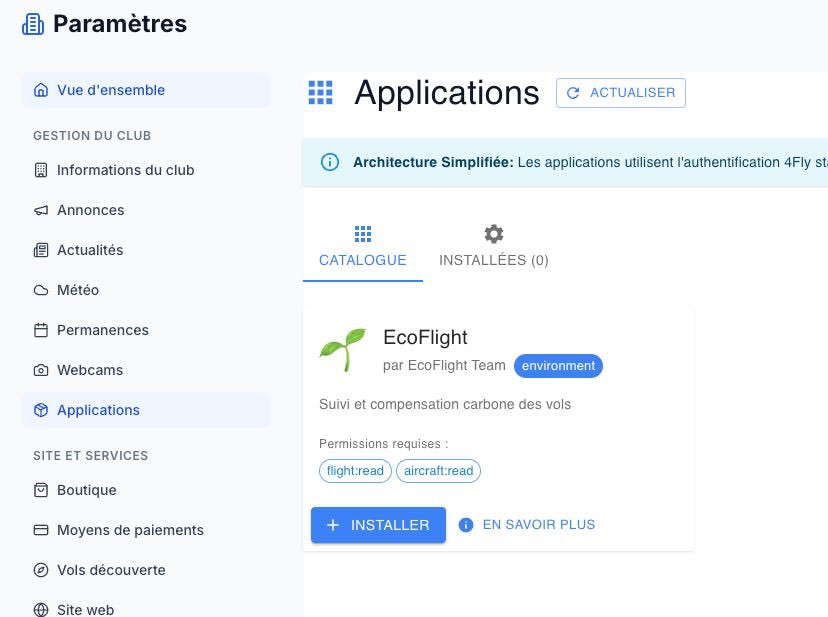Screen dimensions: 828x617
Task: Click the Site web globe icon
Action: [x=40, y=609]
